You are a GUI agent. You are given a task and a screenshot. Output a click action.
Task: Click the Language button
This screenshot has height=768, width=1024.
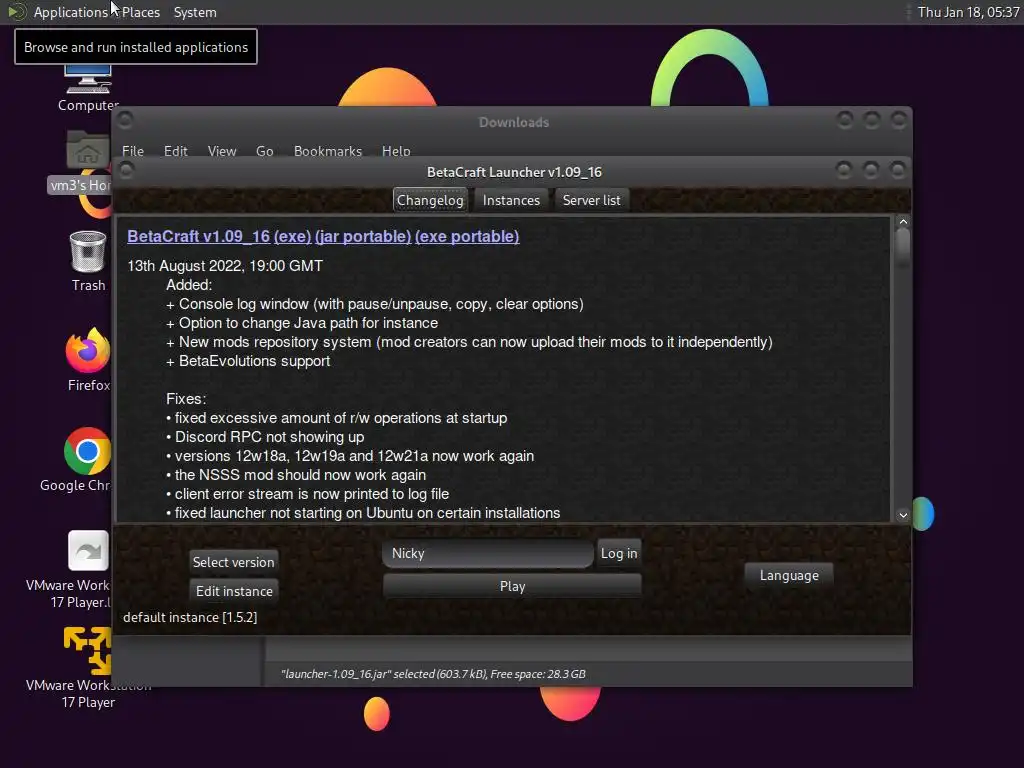[789, 575]
